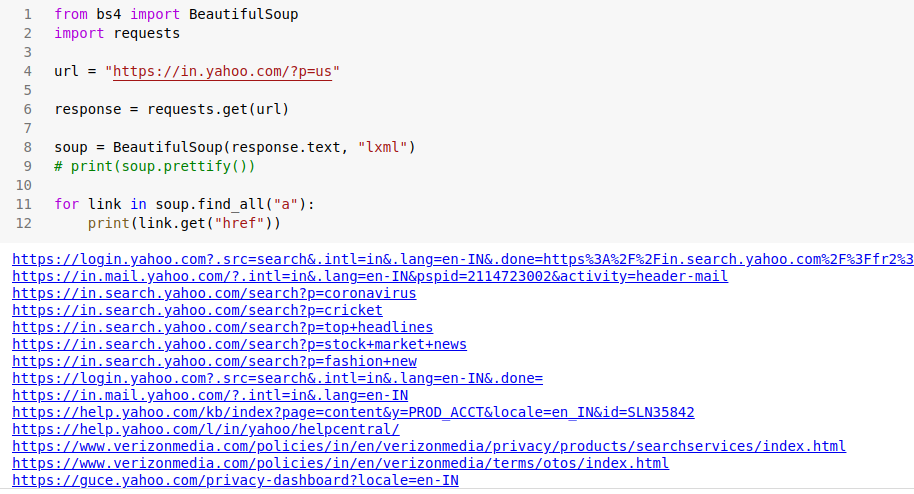Open the login.yahoo.com link ending in done=
Image resolution: width=914 pixels, height=494 pixels.
pos(277,378)
